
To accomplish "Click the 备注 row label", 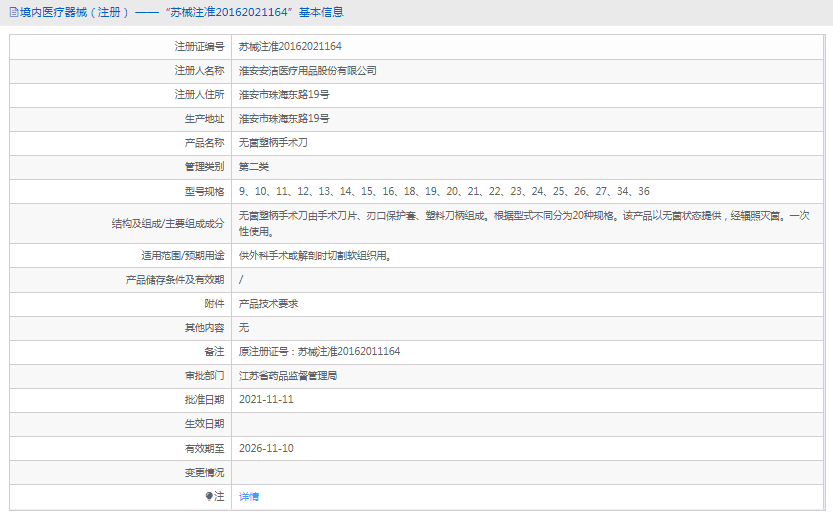I will pos(214,352).
